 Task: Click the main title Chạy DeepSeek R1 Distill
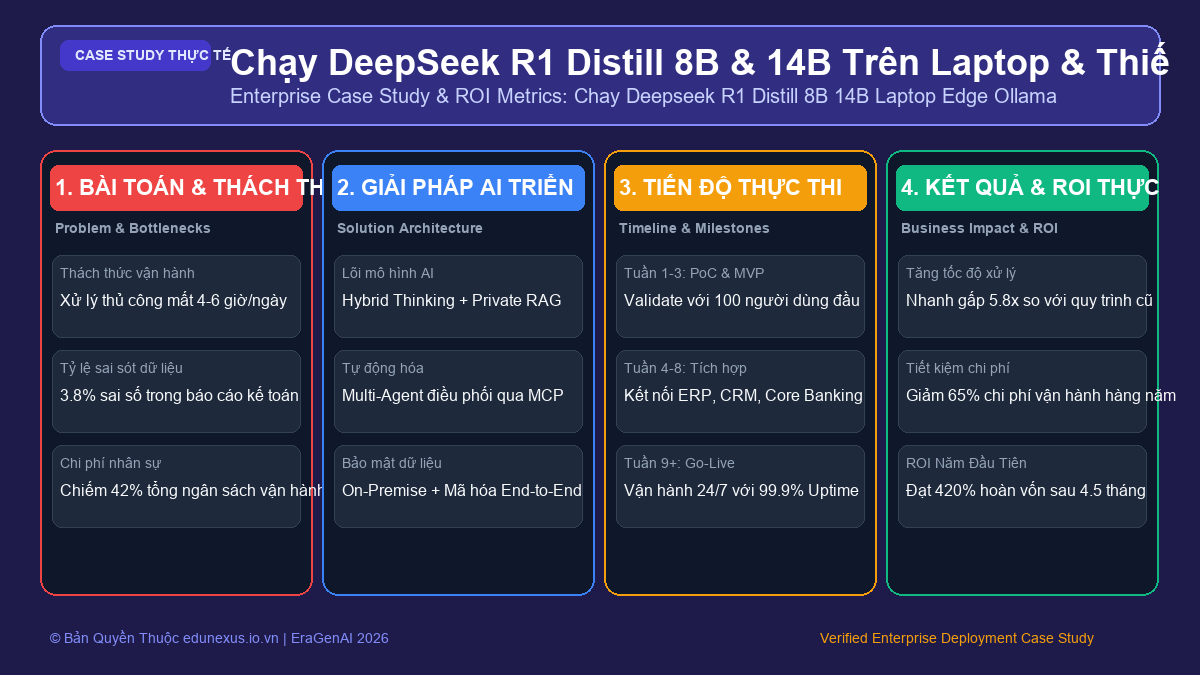tap(699, 62)
